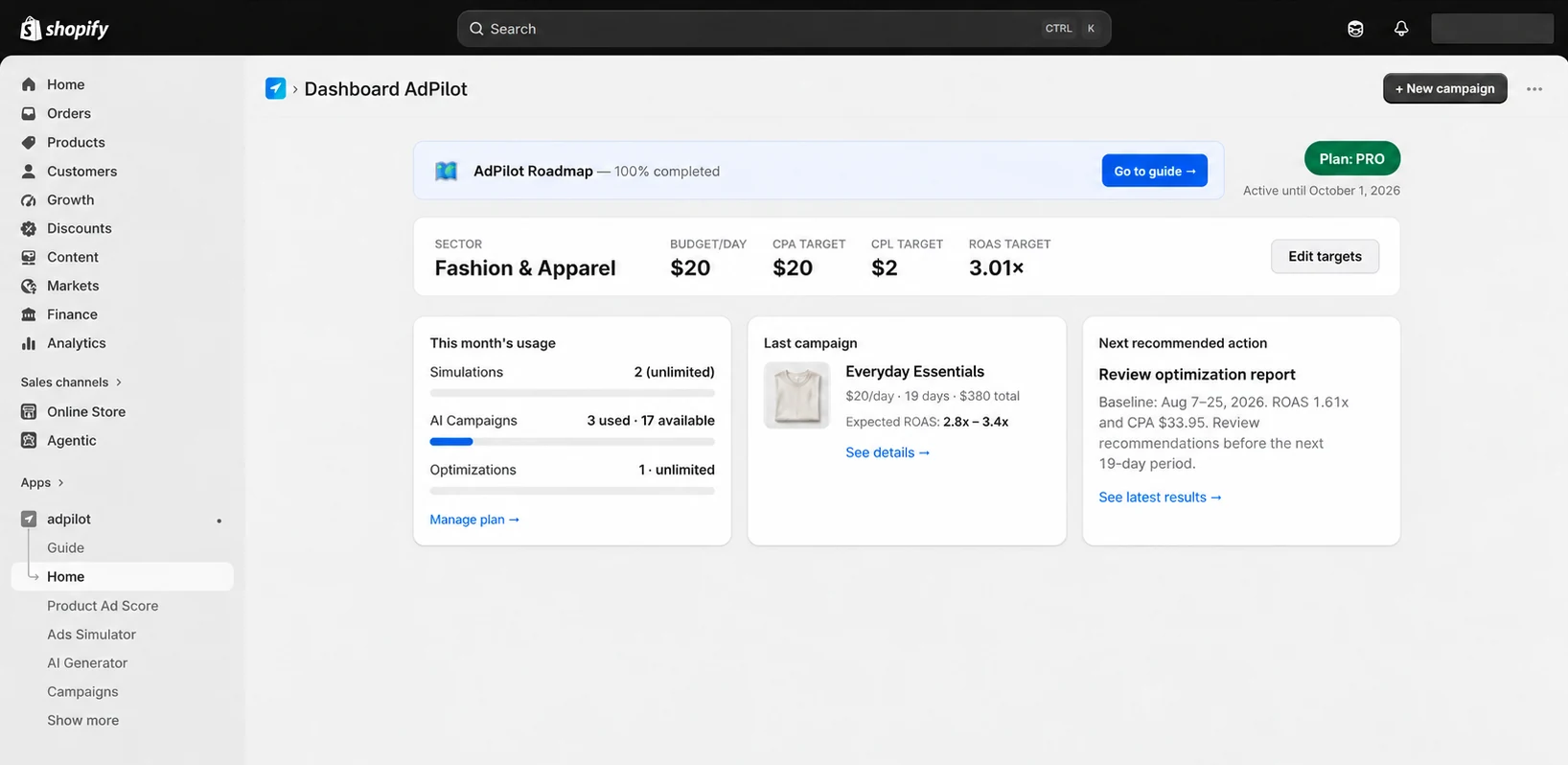Click the Finance bank icon
This screenshot has height=765, width=1568.
29,314
